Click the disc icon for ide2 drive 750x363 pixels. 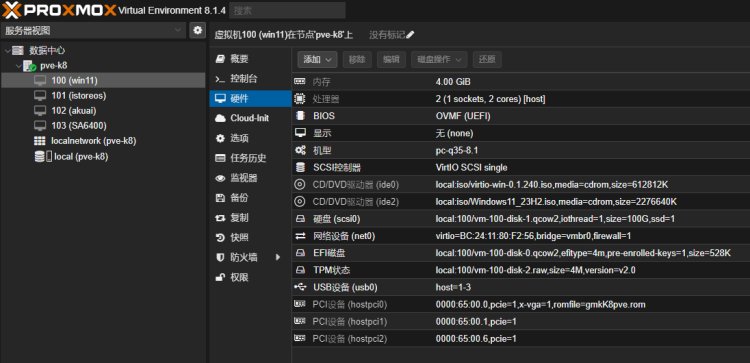[x=300, y=202]
